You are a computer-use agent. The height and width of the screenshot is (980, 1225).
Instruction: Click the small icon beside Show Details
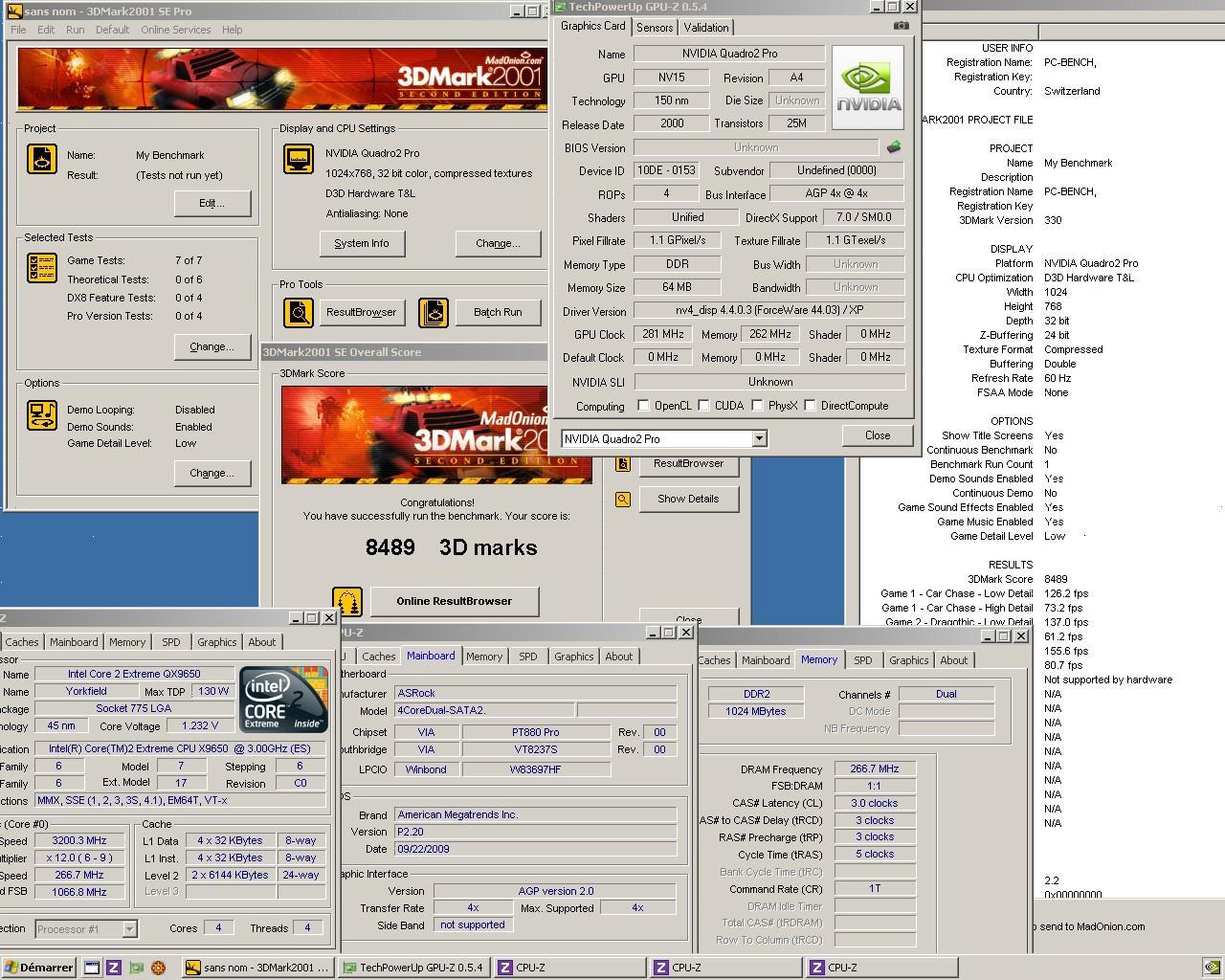pyautogui.click(x=623, y=499)
